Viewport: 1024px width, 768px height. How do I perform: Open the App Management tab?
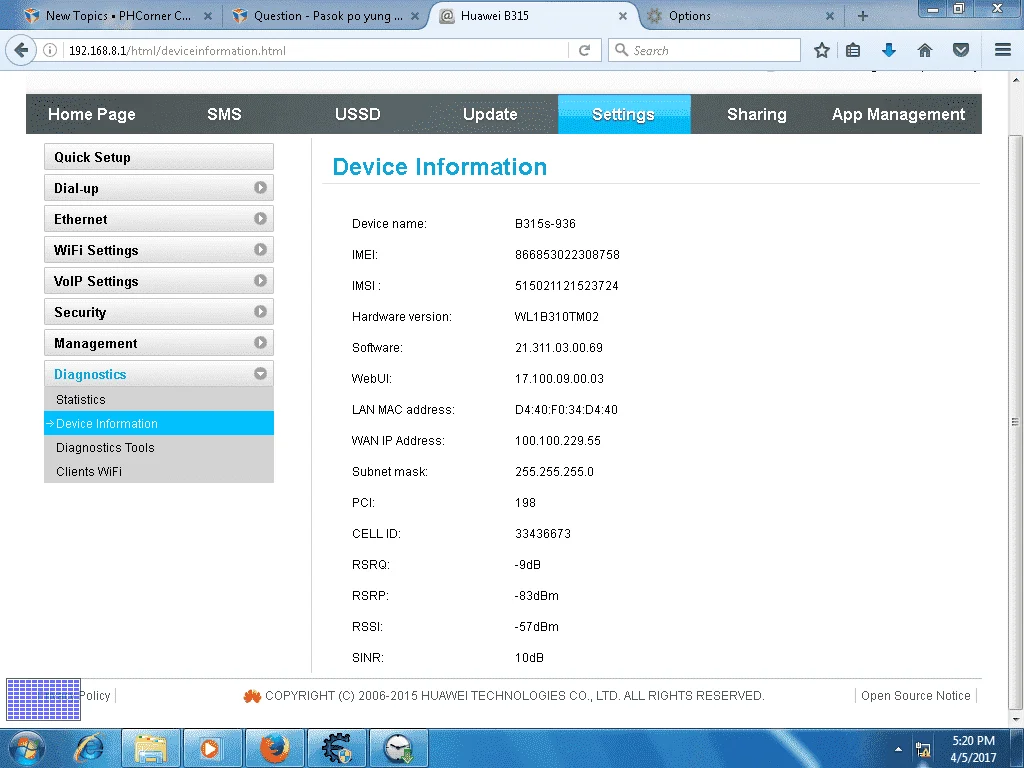tap(898, 114)
